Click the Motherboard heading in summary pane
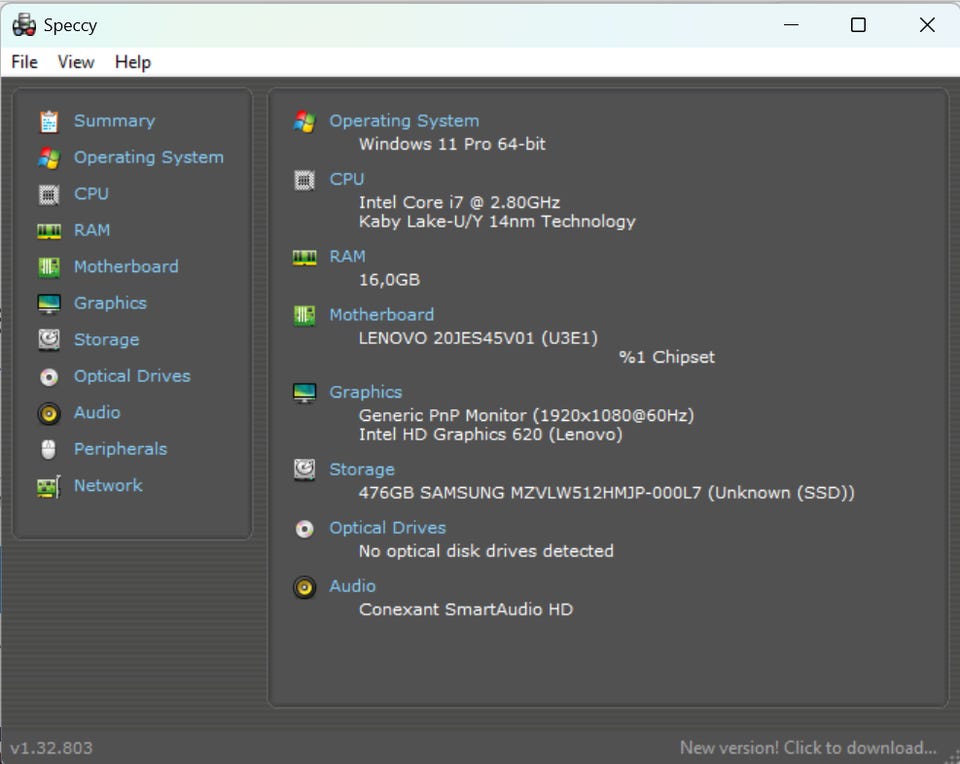The image size is (960, 764). coord(381,314)
